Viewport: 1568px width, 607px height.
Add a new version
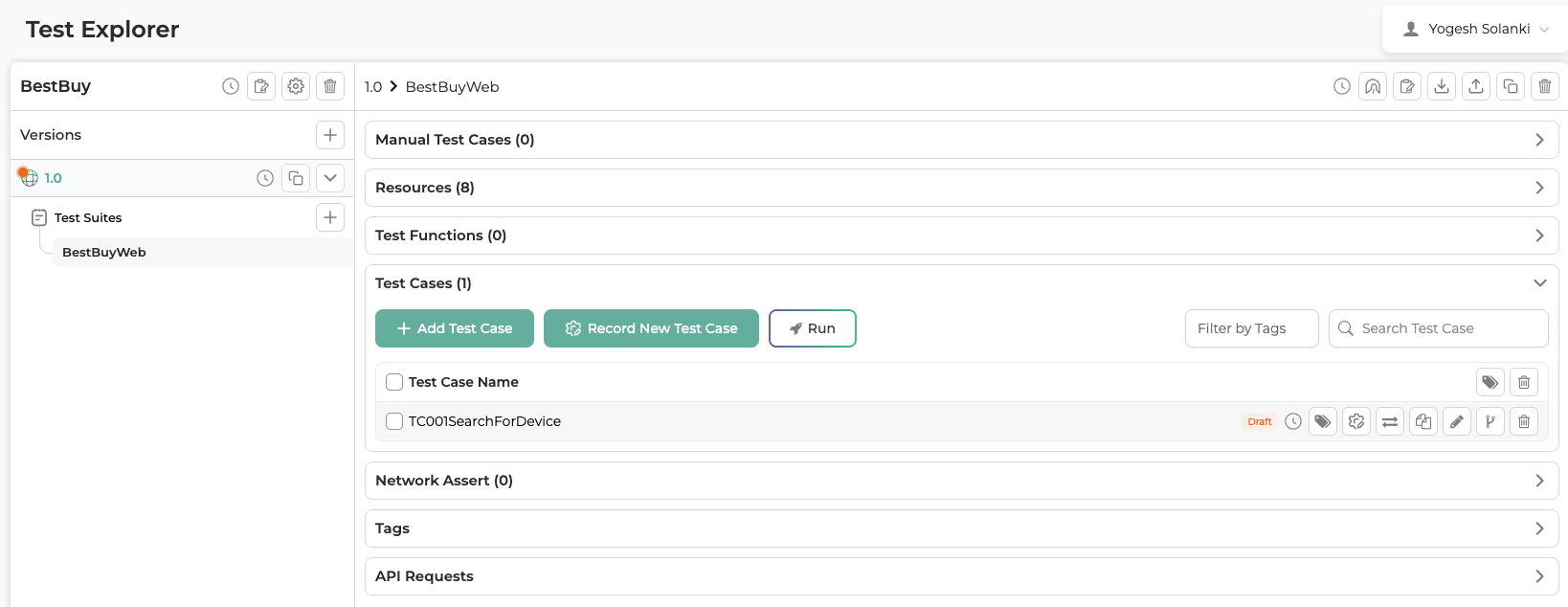(x=330, y=135)
